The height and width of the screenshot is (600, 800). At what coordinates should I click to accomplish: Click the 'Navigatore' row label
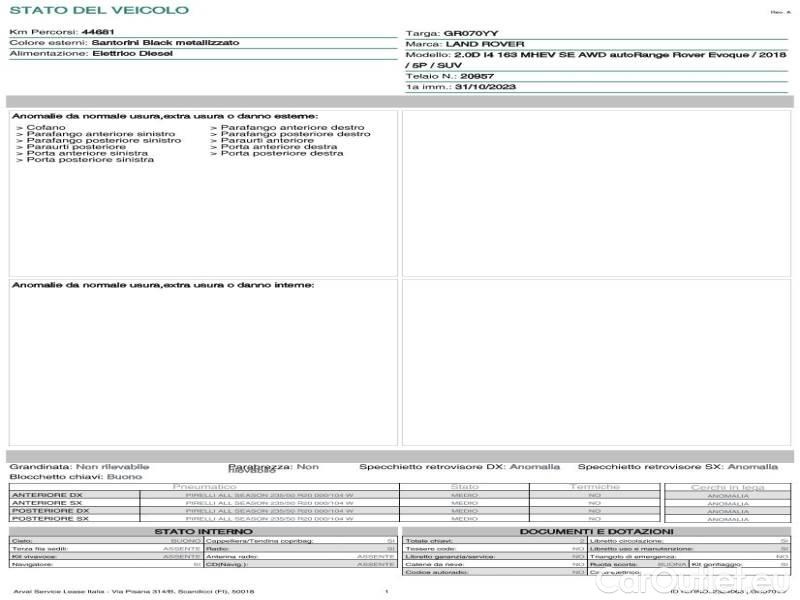tap(32, 564)
